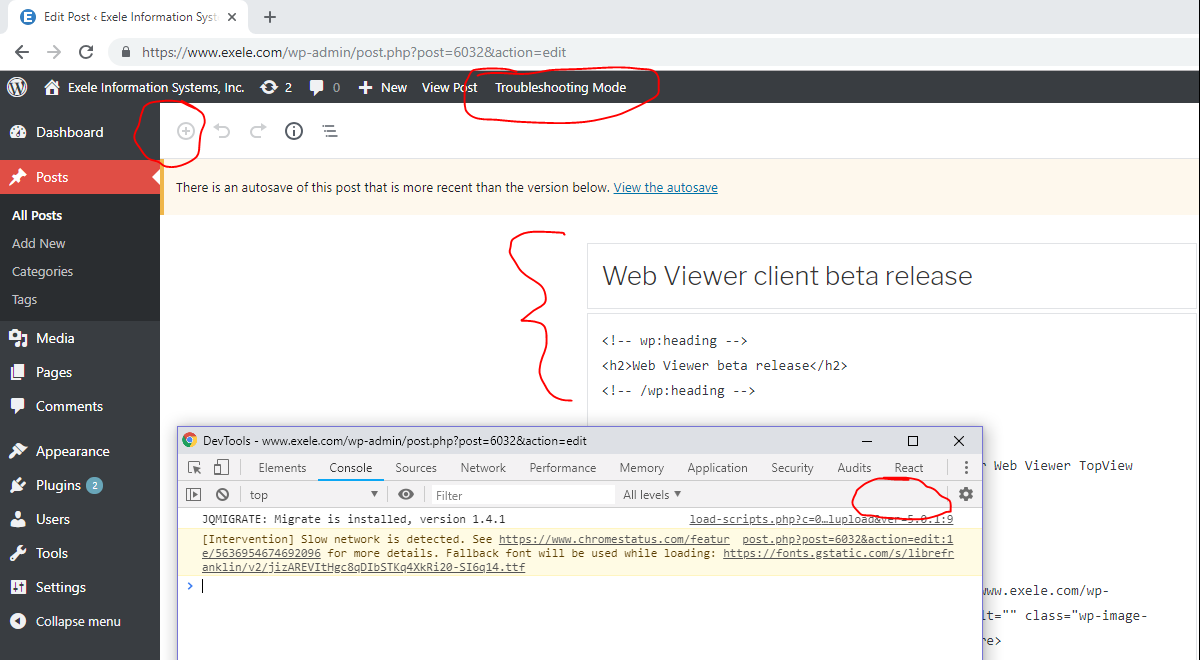Image resolution: width=1200 pixels, height=660 pixels.
Task: Show content structure info icon
Action: 294,131
